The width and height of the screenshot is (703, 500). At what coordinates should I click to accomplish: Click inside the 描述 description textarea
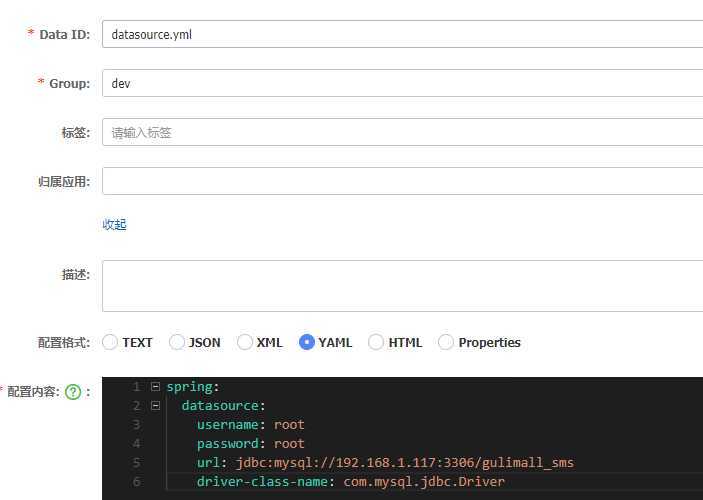click(400, 286)
